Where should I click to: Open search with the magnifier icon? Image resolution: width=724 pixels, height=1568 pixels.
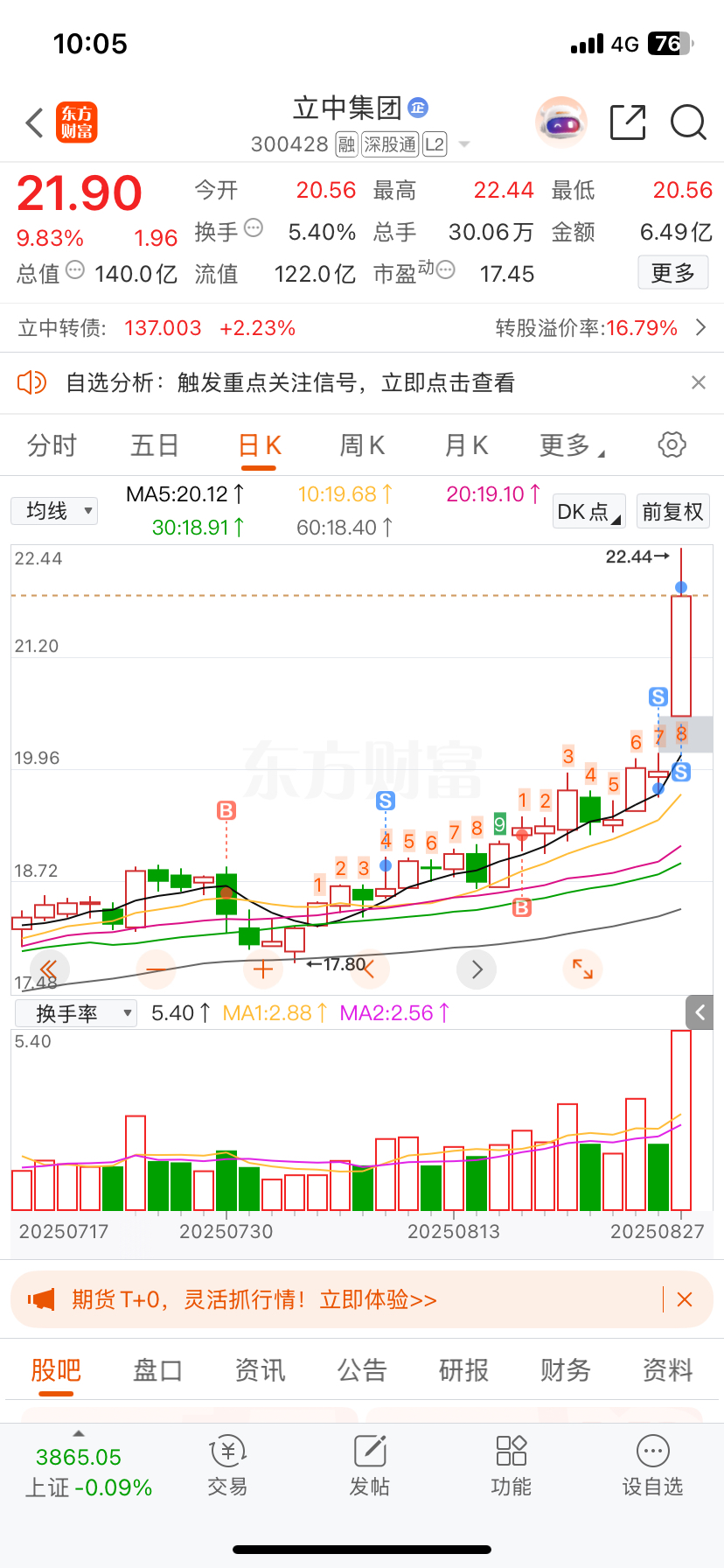[688, 122]
